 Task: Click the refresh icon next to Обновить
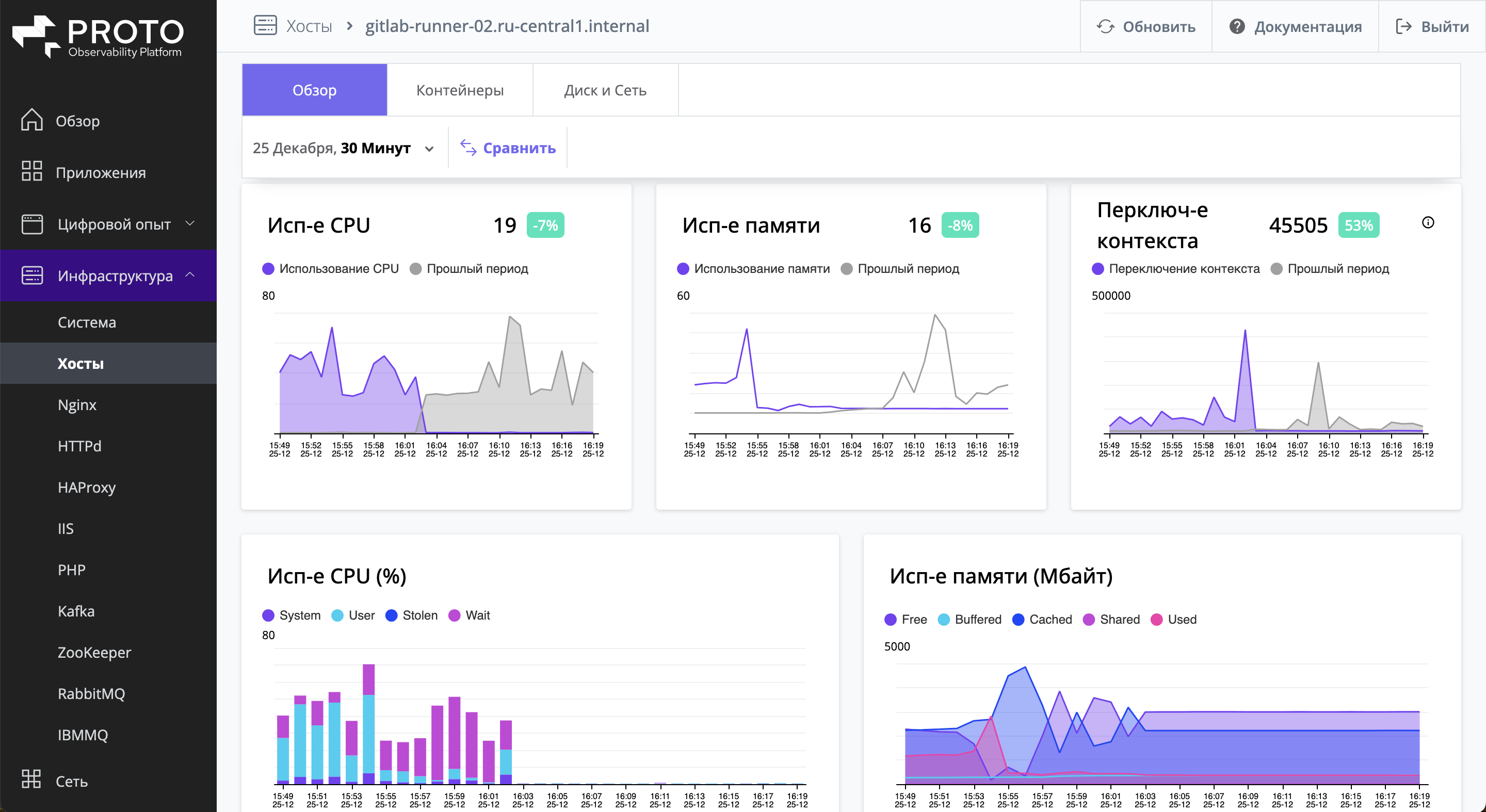[x=1105, y=26]
